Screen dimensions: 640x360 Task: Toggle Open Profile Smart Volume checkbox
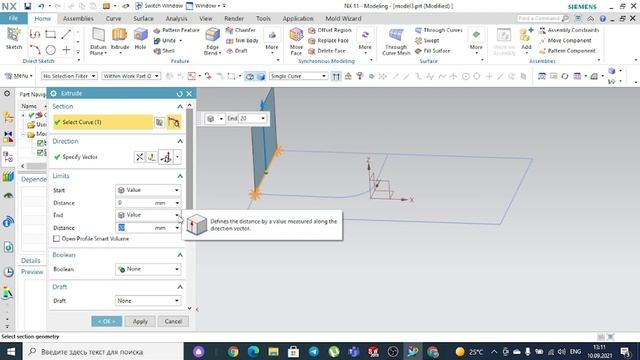click(x=56, y=238)
